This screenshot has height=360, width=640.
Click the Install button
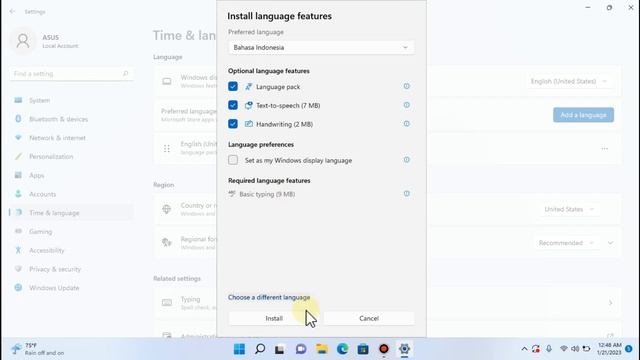pyautogui.click(x=274, y=318)
